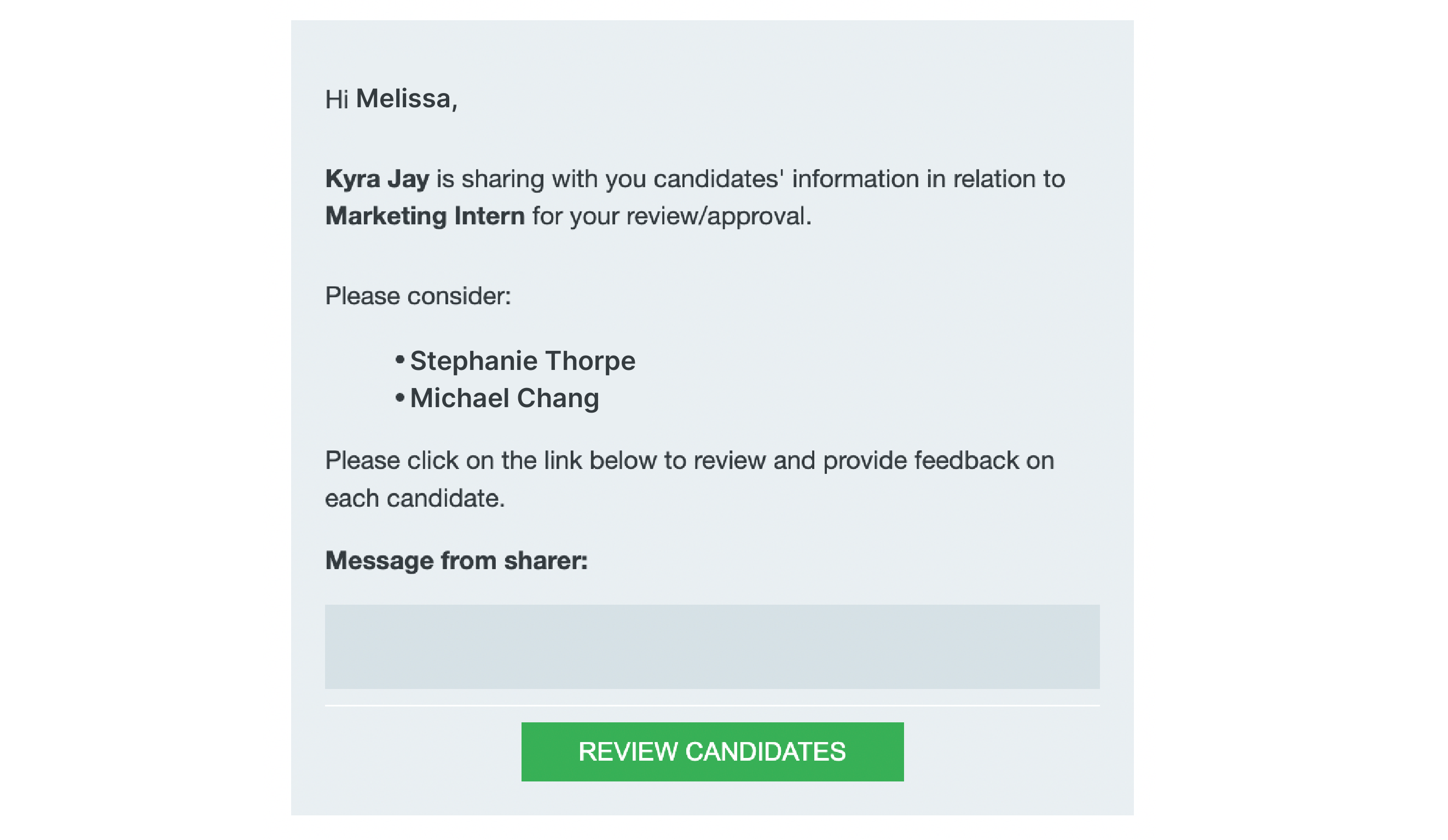Click the bullet before Michael Chang

[x=400, y=398]
